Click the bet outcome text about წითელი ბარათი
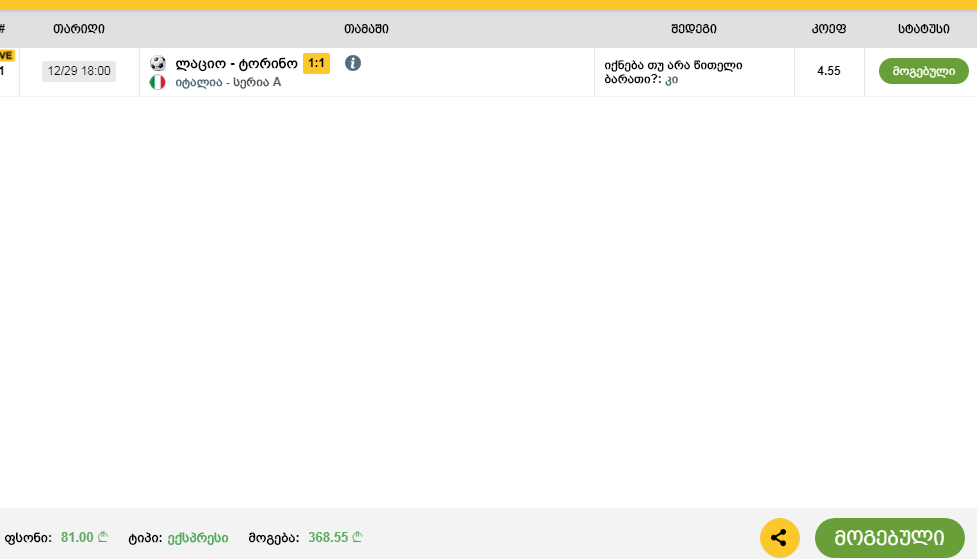The width and height of the screenshot is (977, 559). tap(673, 72)
